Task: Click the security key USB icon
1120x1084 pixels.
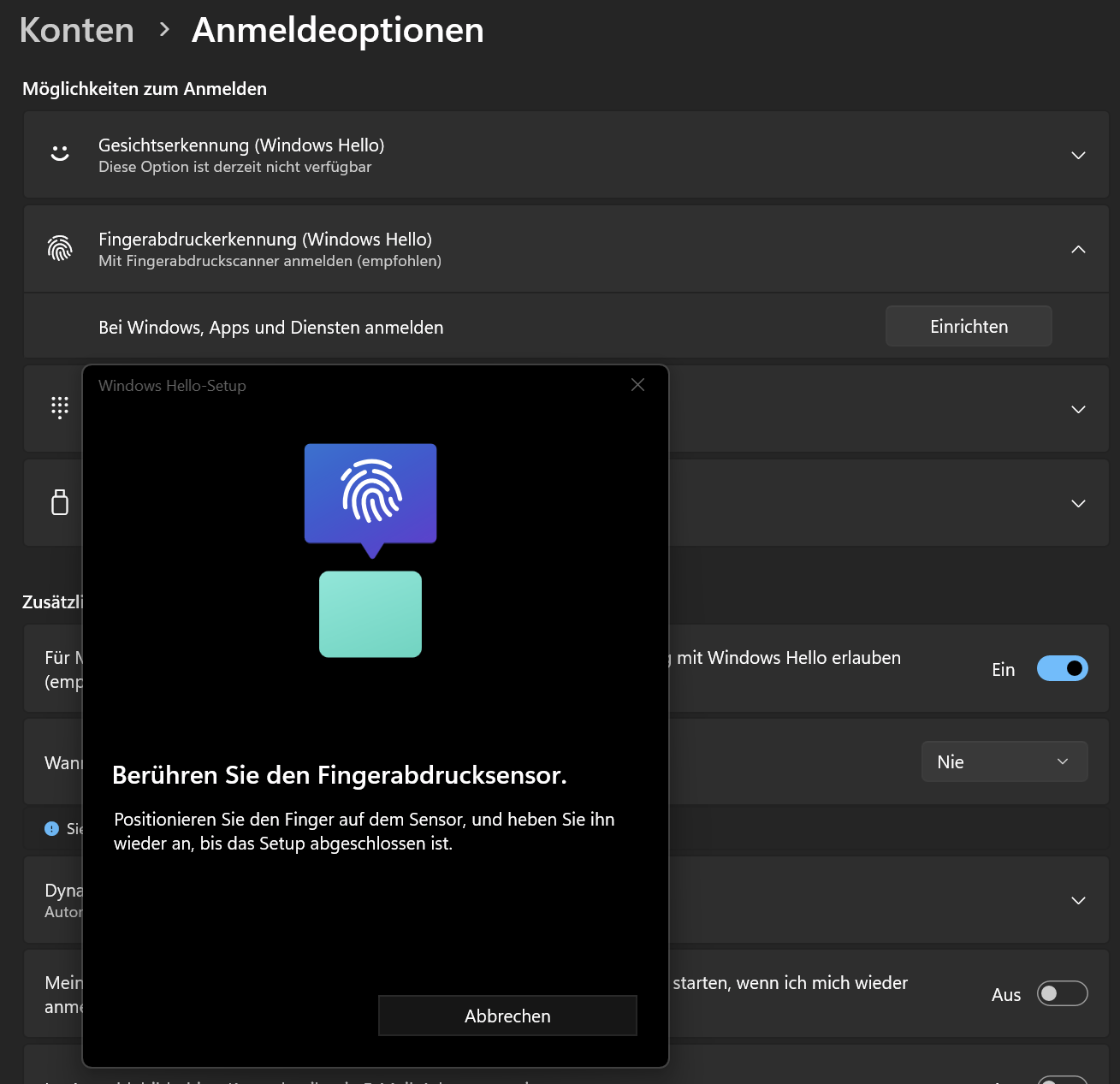Action: coord(60,502)
